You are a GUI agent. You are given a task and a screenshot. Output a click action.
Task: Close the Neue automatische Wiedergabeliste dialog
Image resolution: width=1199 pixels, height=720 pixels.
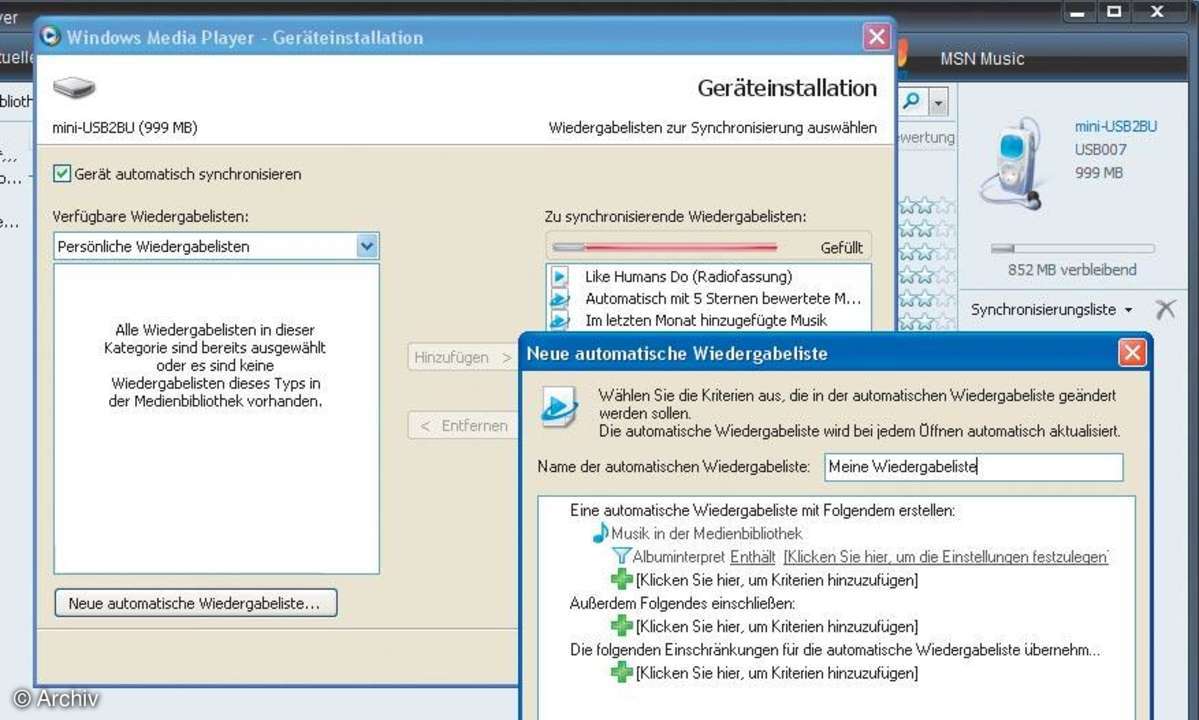1132,353
